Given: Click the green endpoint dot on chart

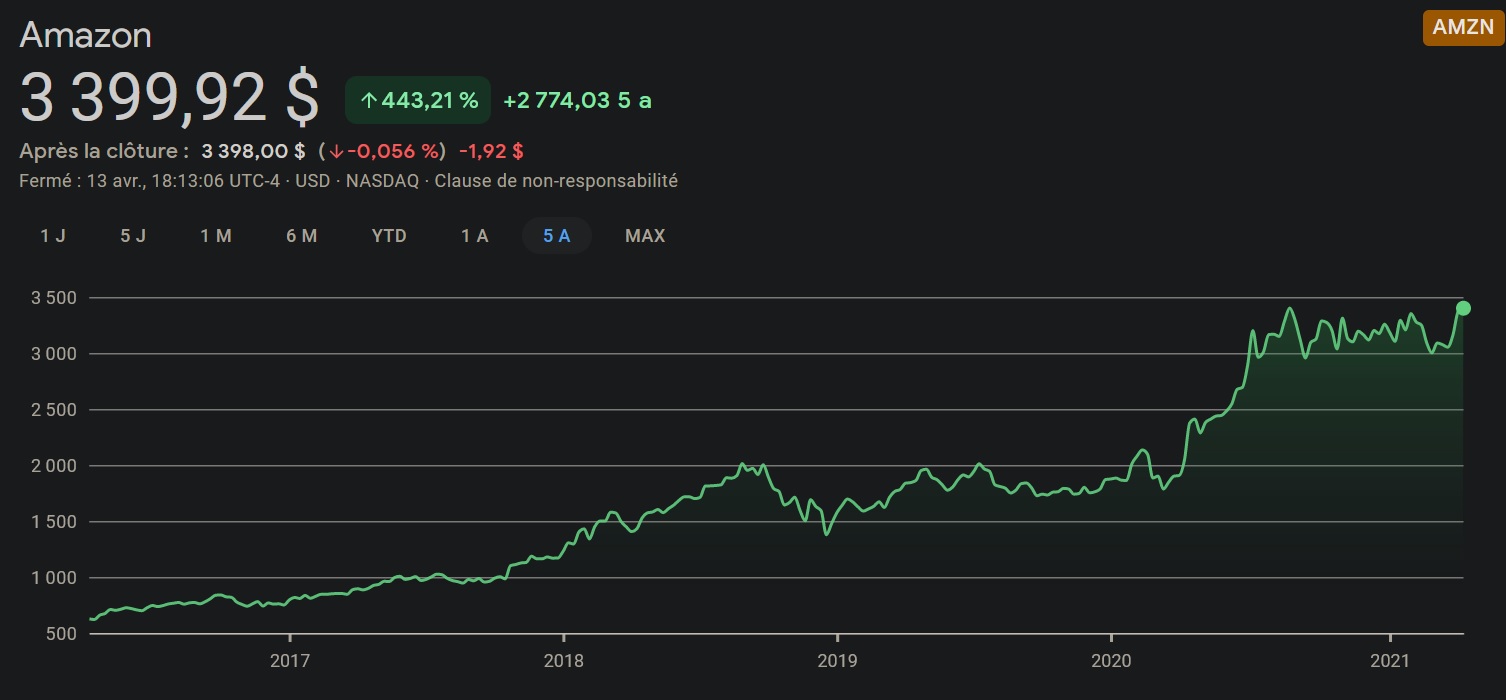Looking at the screenshot, I should [1463, 308].
